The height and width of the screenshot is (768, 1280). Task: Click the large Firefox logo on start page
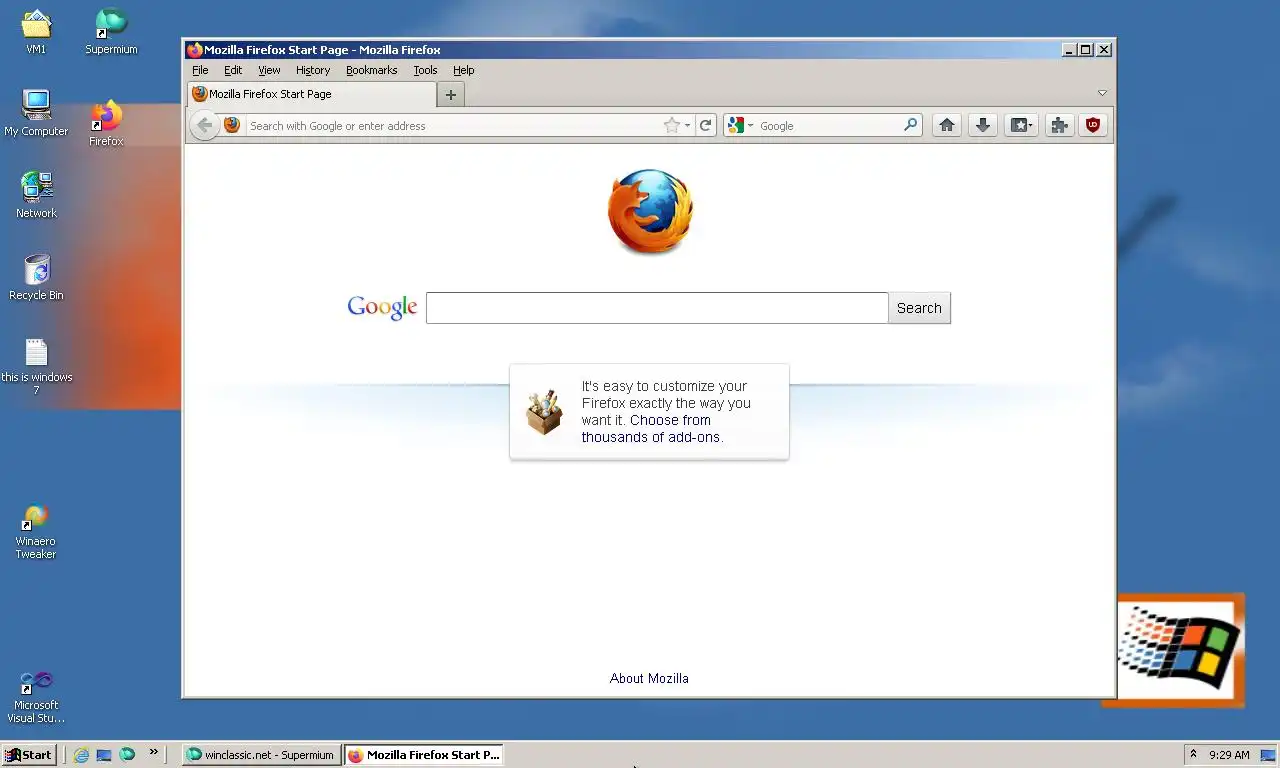click(x=650, y=211)
